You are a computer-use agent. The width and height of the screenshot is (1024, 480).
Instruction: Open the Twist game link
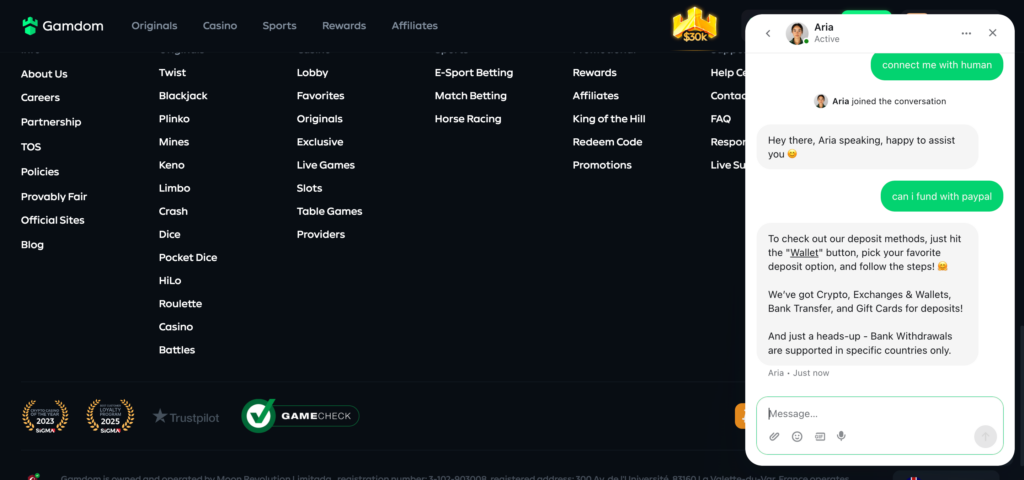tap(172, 72)
